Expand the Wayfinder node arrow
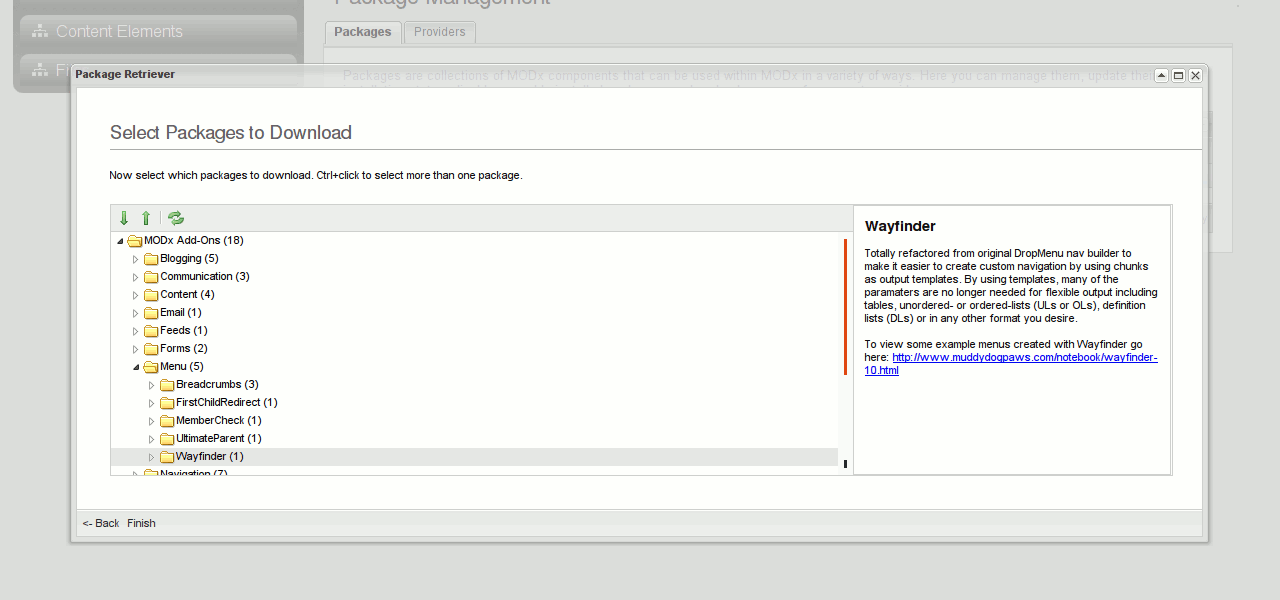 point(152,457)
